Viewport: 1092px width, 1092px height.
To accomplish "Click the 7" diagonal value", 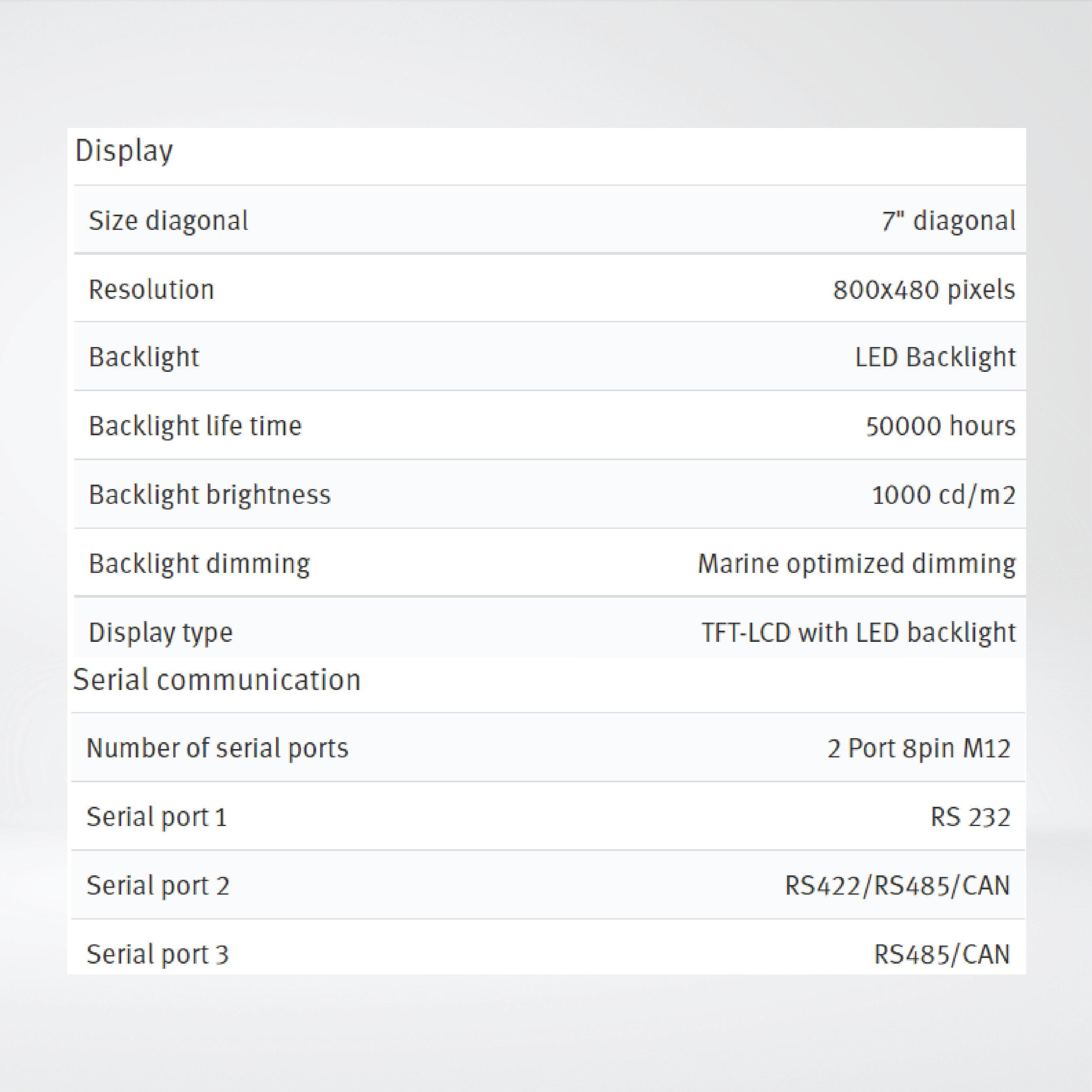I will (x=948, y=220).
